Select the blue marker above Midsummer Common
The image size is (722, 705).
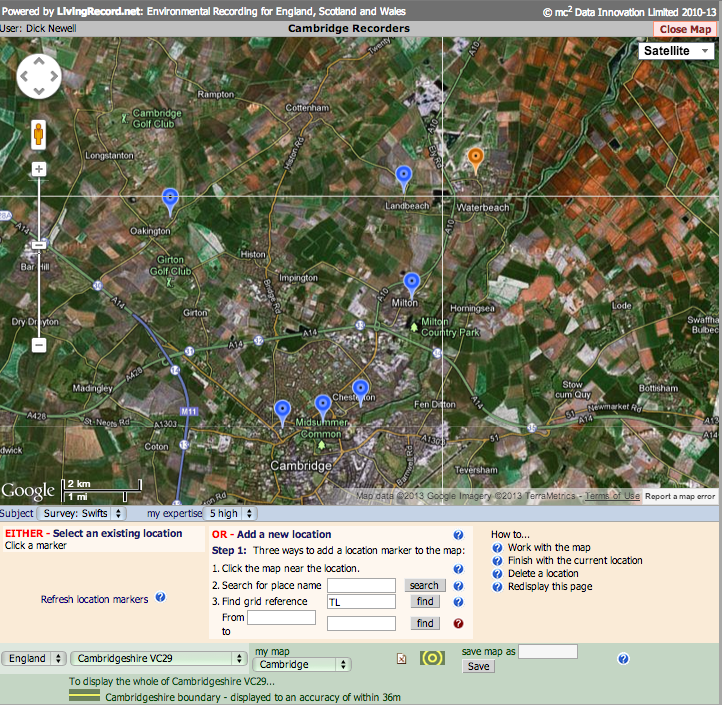click(323, 407)
